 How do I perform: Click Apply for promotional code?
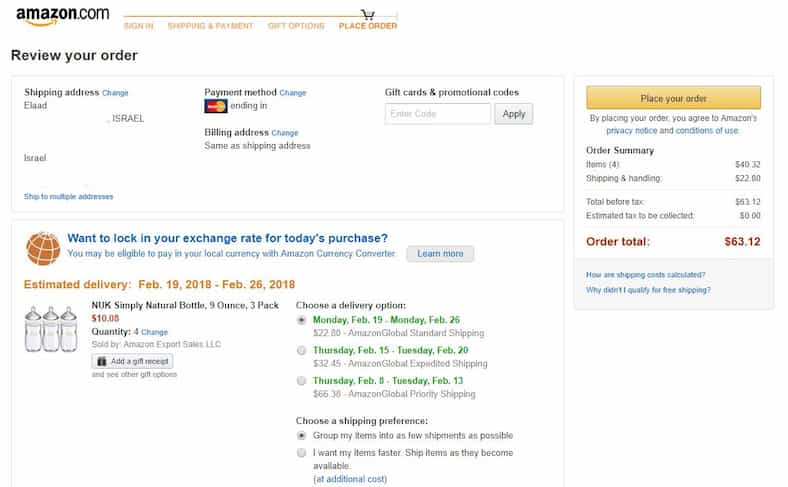pos(513,114)
